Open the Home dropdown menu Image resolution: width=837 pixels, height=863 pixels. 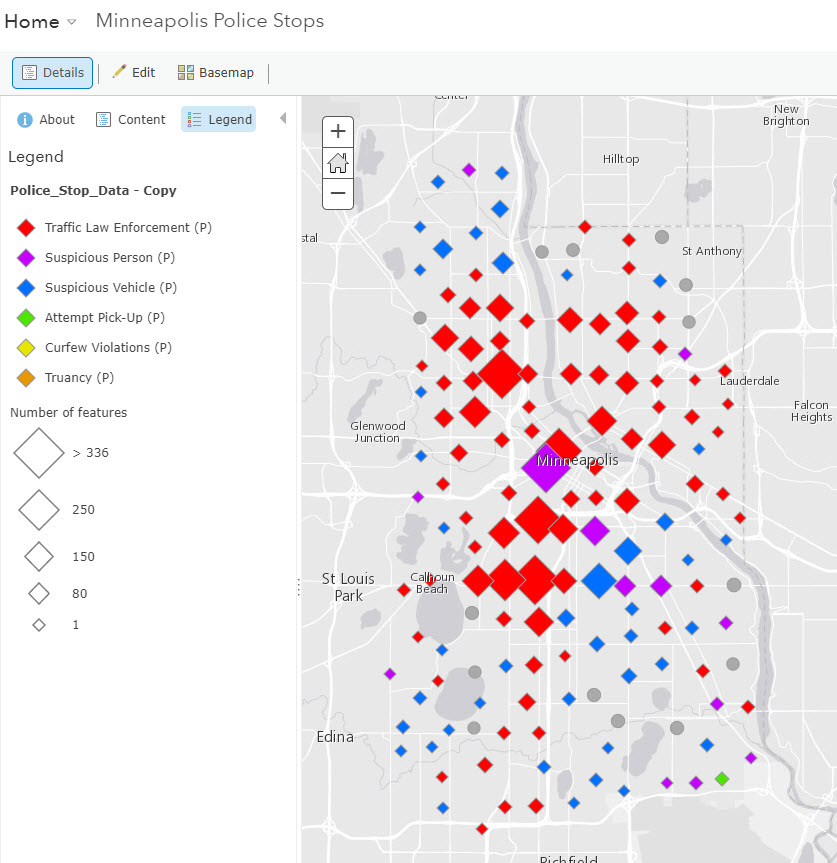[40, 21]
